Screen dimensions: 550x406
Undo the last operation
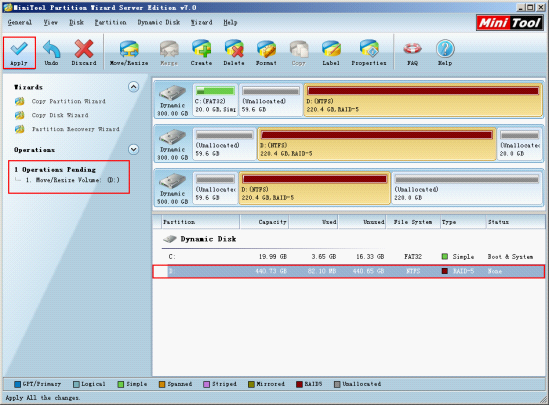coord(51,53)
